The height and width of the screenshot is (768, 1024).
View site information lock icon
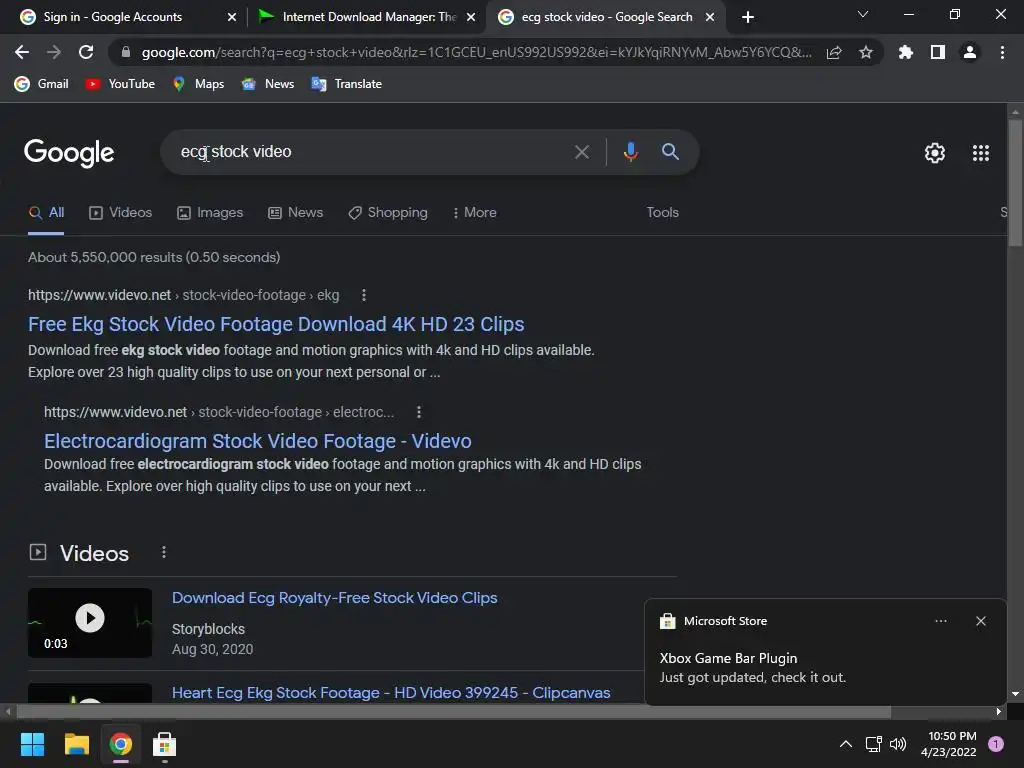click(126, 52)
